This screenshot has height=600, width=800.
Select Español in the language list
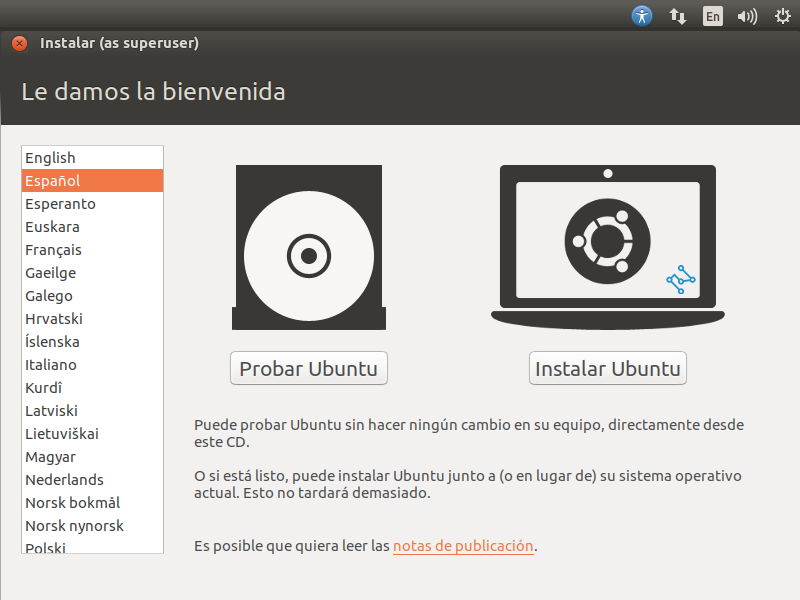[92, 181]
